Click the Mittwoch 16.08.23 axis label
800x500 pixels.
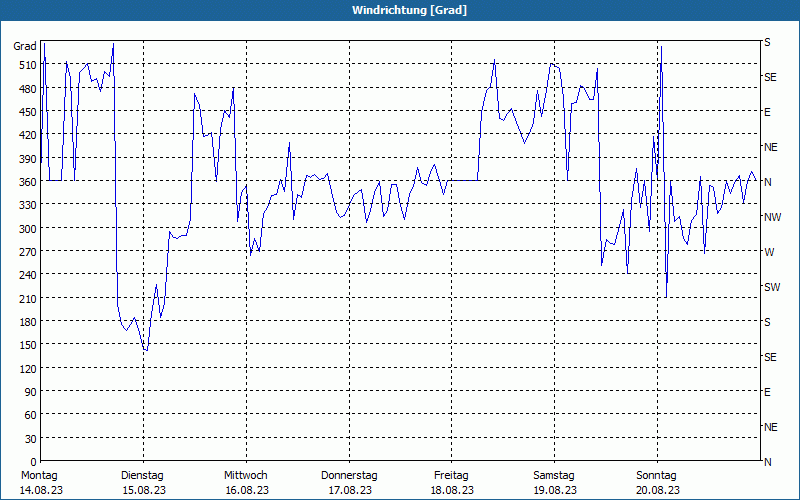click(246, 483)
